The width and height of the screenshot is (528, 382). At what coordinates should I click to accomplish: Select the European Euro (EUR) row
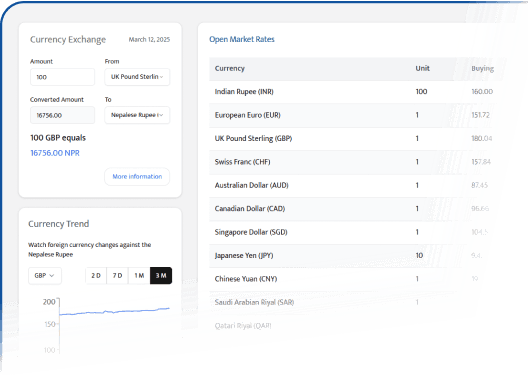click(x=355, y=115)
